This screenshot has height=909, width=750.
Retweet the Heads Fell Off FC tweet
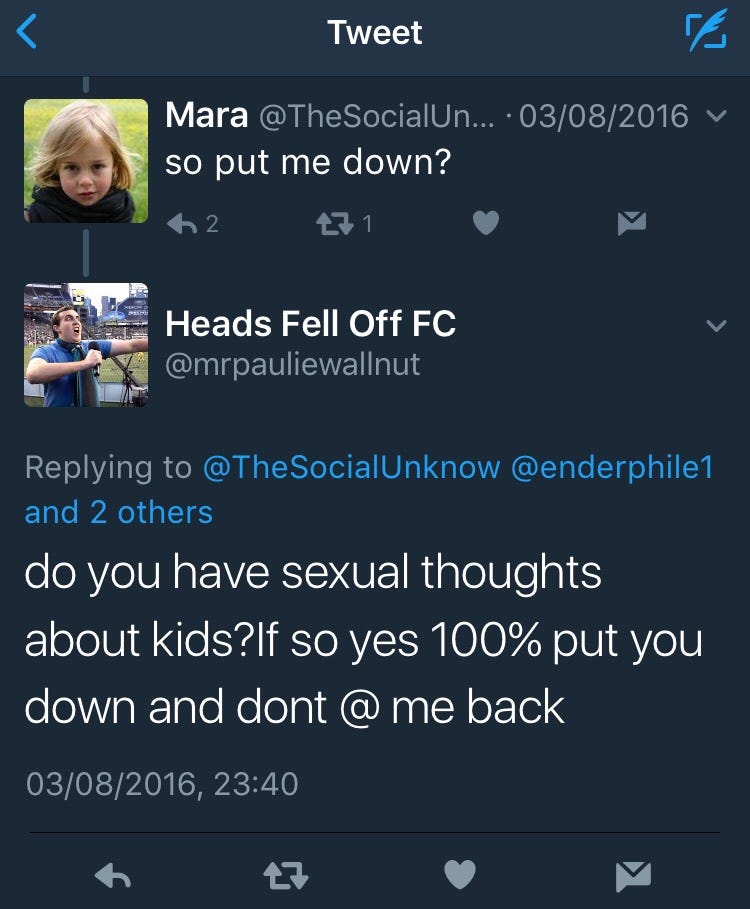pos(285,875)
